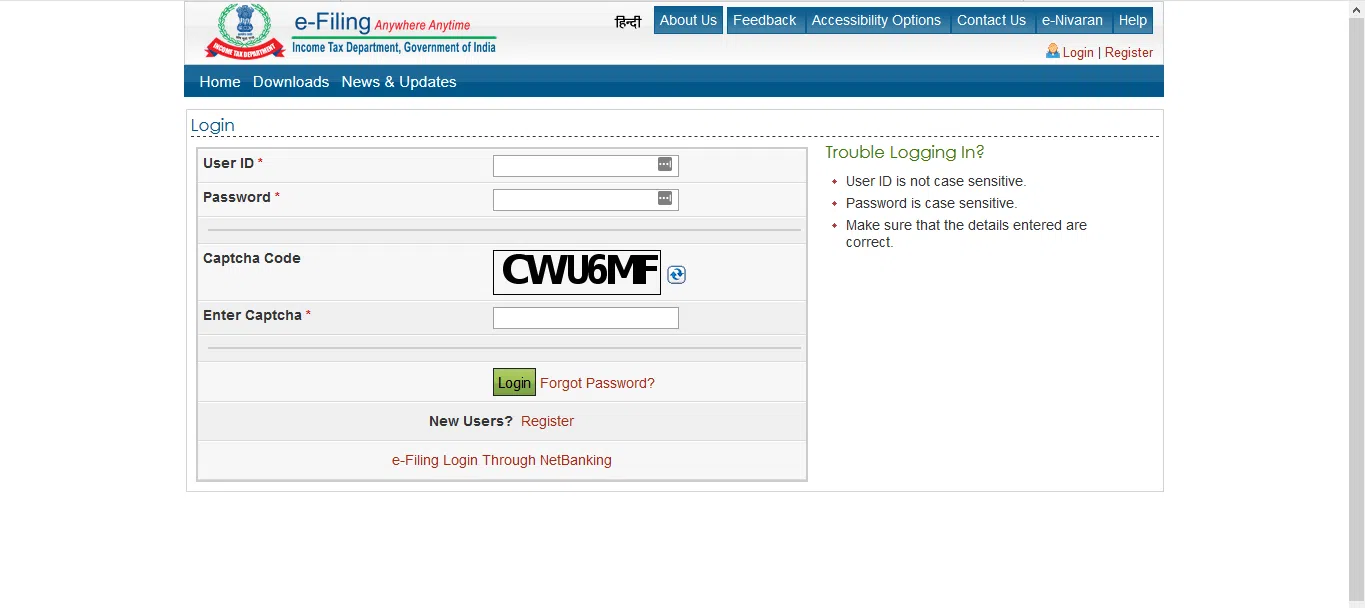The width and height of the screenshot is (1365, 608).
Task: Focus the User ID text field
Action: click(585, 165)
